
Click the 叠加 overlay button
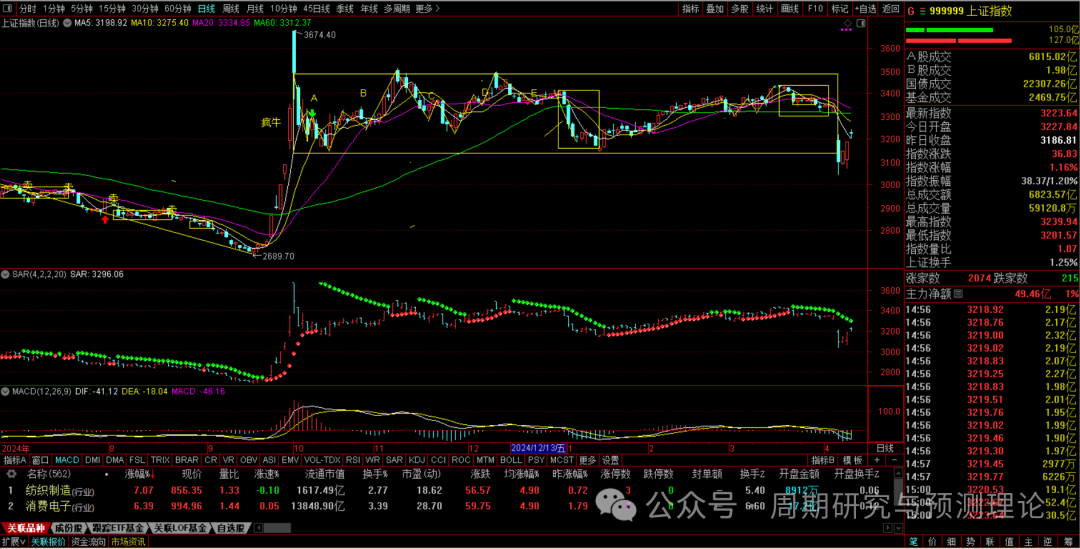point(714,8)
